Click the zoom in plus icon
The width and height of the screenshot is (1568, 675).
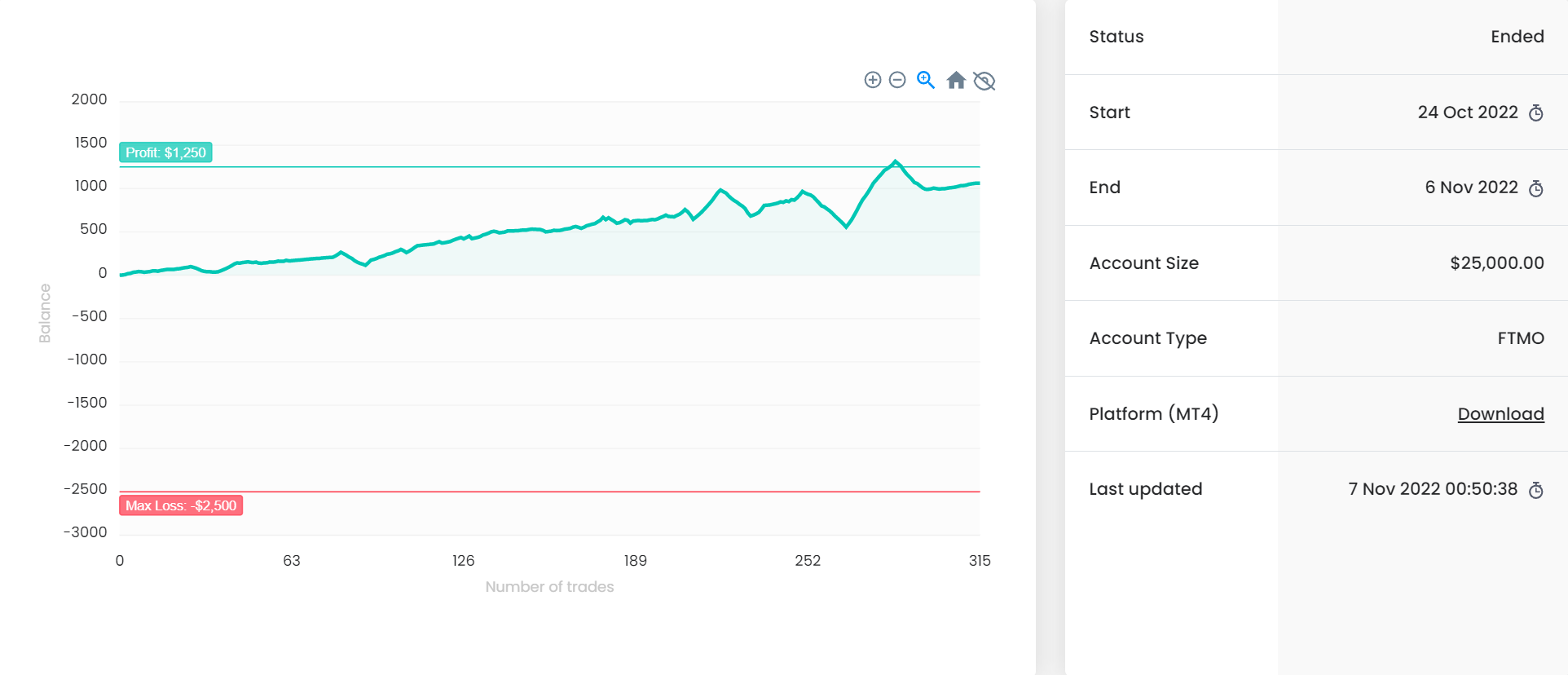(x=872, y=80)
